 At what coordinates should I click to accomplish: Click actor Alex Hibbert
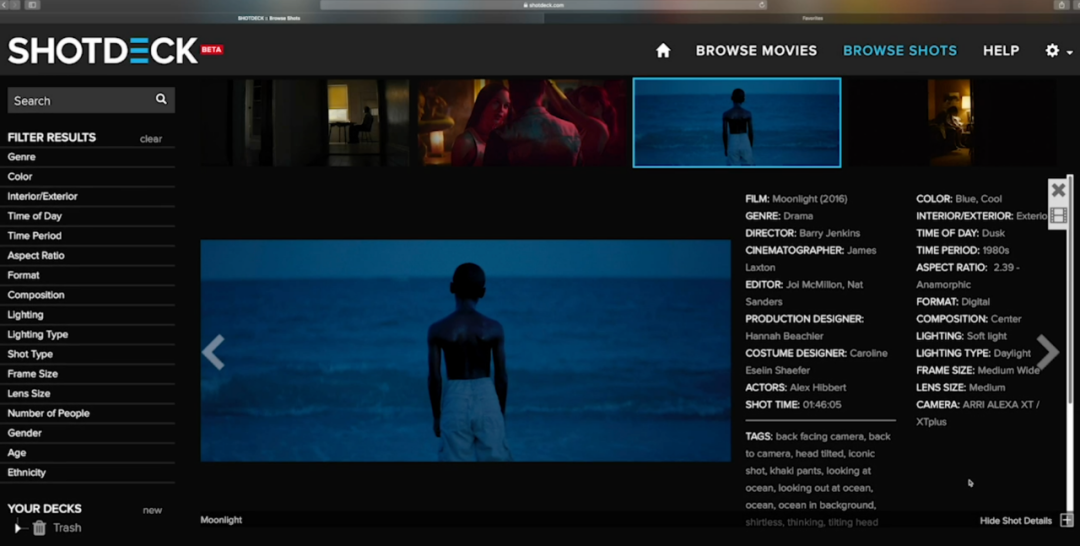pyautogui.click(x=818, y=388)
